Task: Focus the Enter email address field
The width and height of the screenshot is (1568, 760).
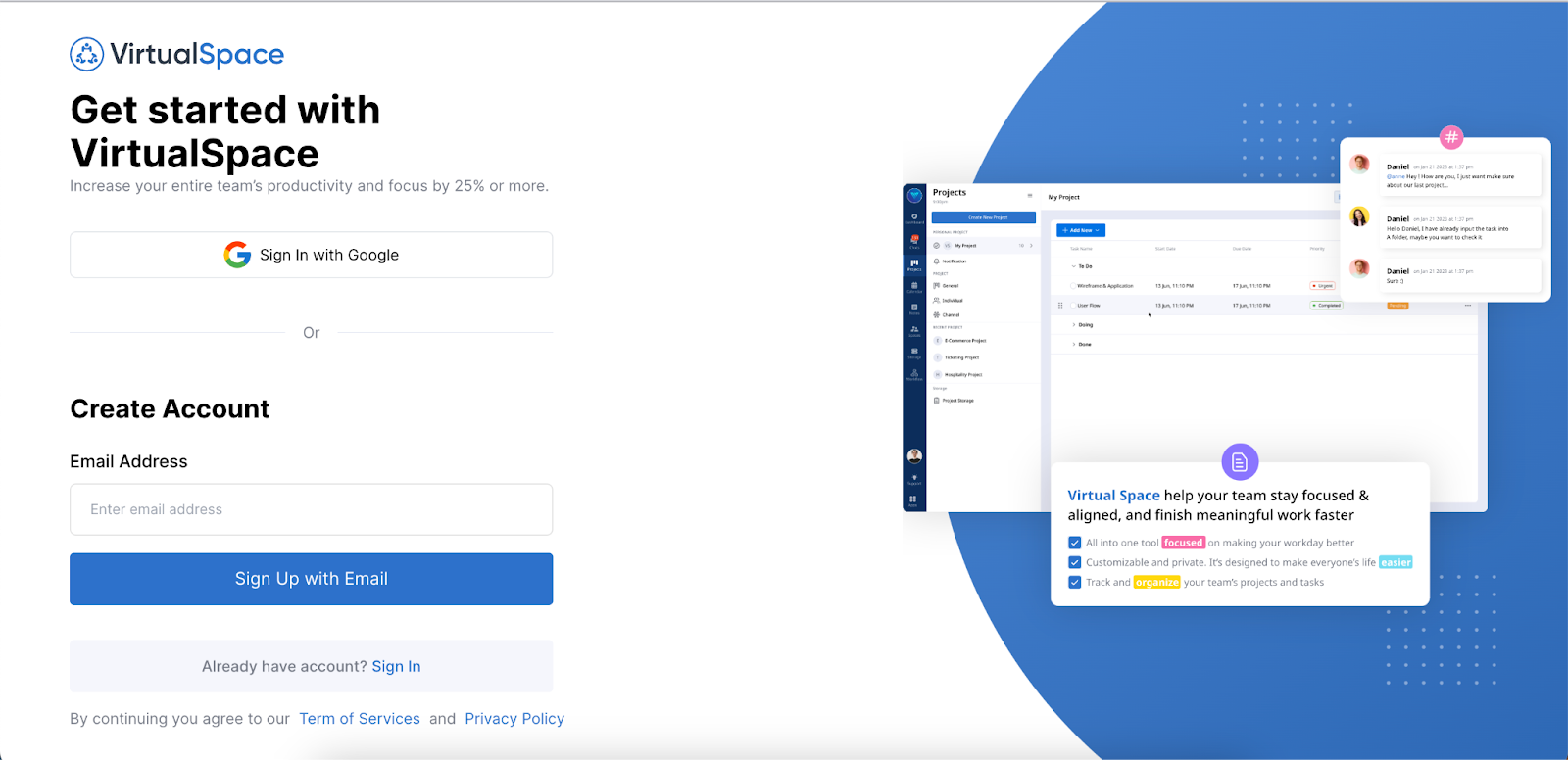Action: coord(311,509)
